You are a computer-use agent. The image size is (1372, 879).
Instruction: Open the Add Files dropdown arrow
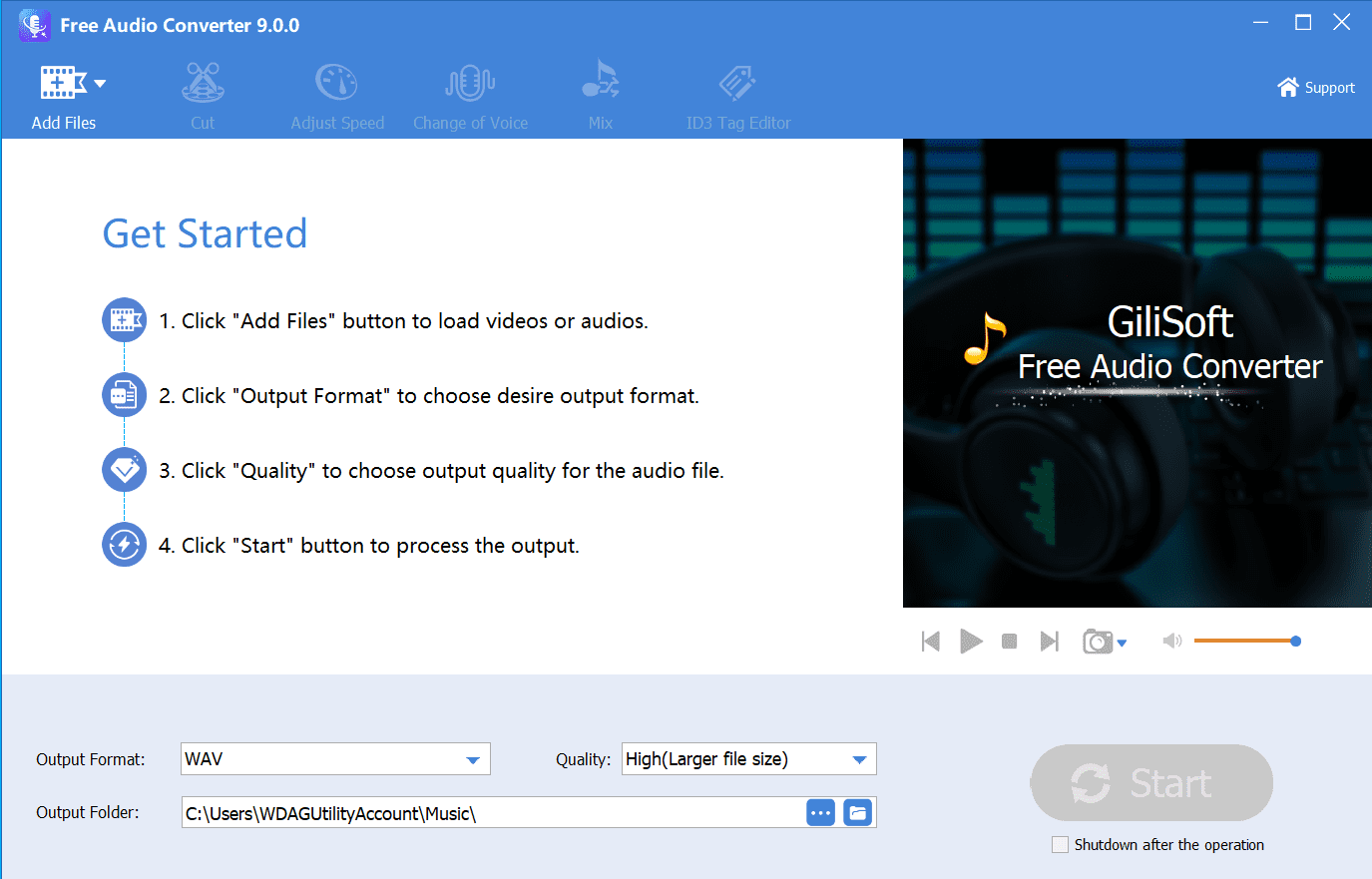(x=100, y=84)
